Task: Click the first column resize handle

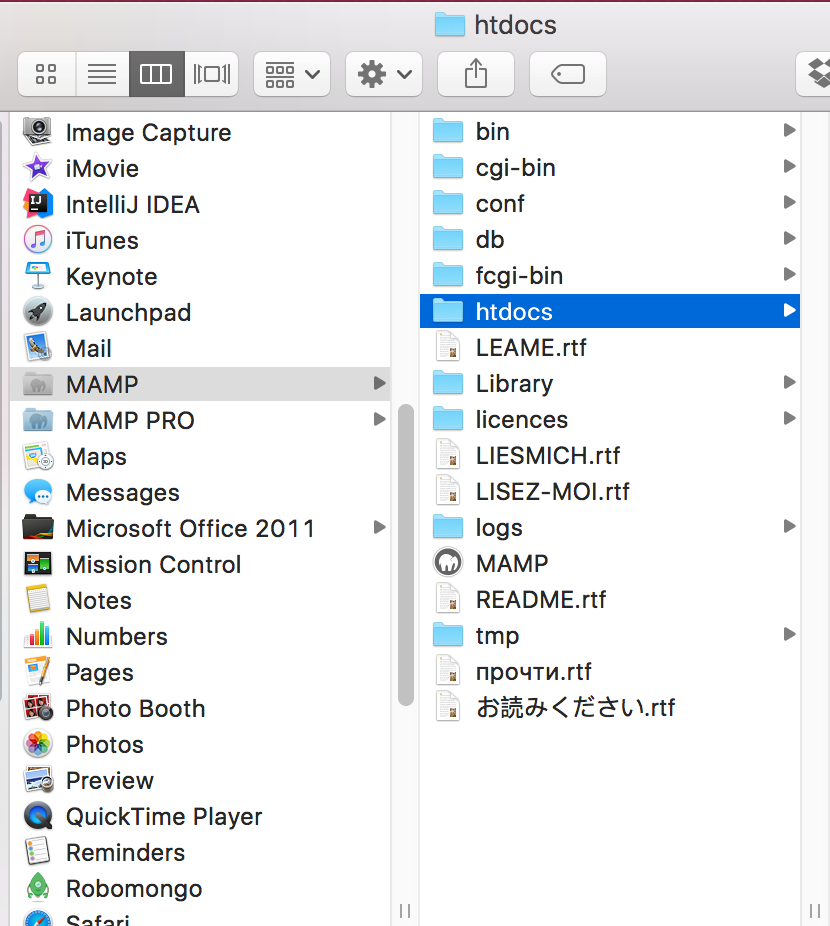Action: click(x=405, y=911)
